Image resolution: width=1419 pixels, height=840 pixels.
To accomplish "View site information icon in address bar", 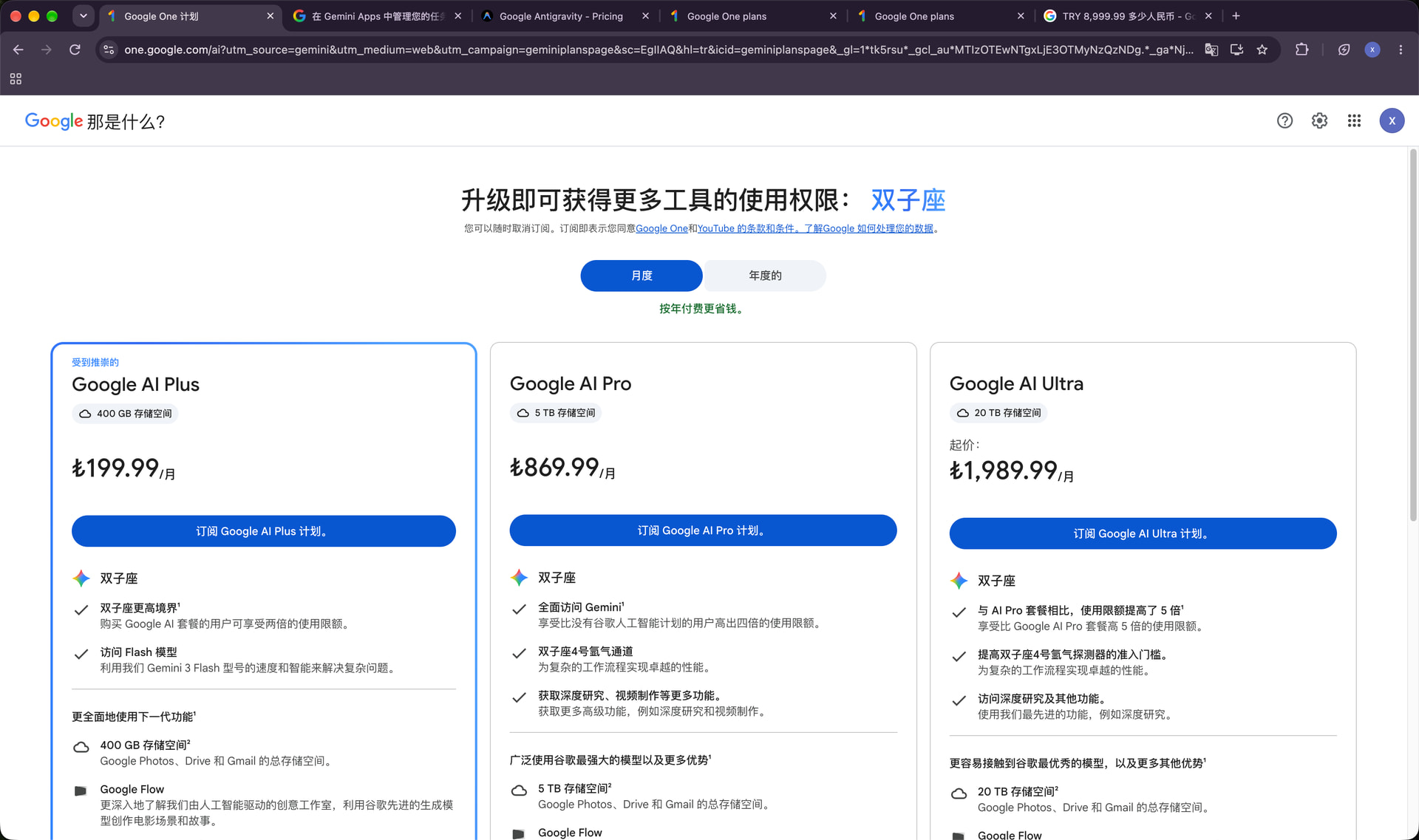I will pyautogui.click(x=109, y=49).
